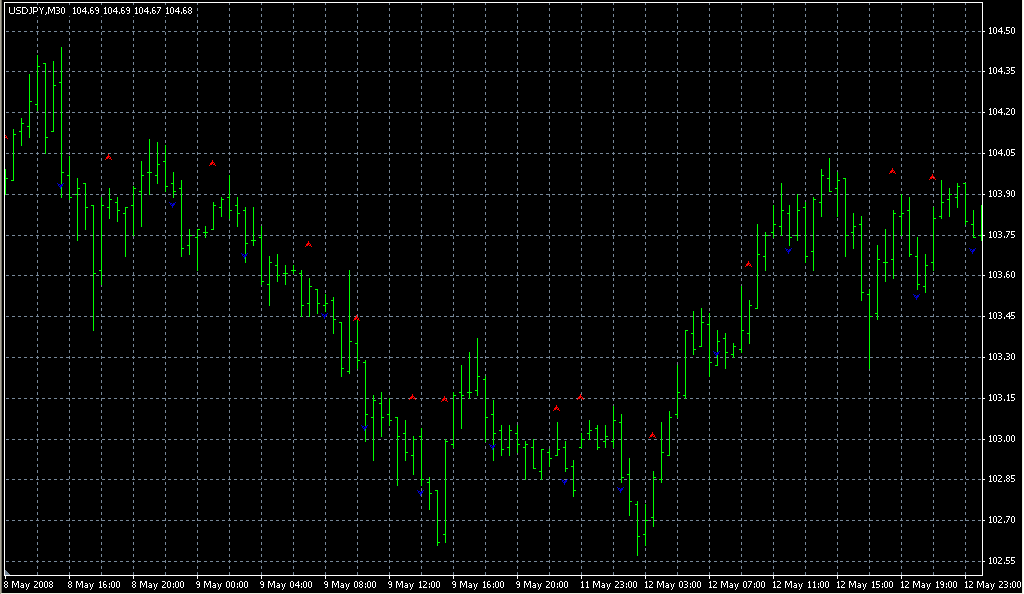The image size is (1024, 594).
Task: Click the 9 May 16:00 time label
Action: pos(478,585)
